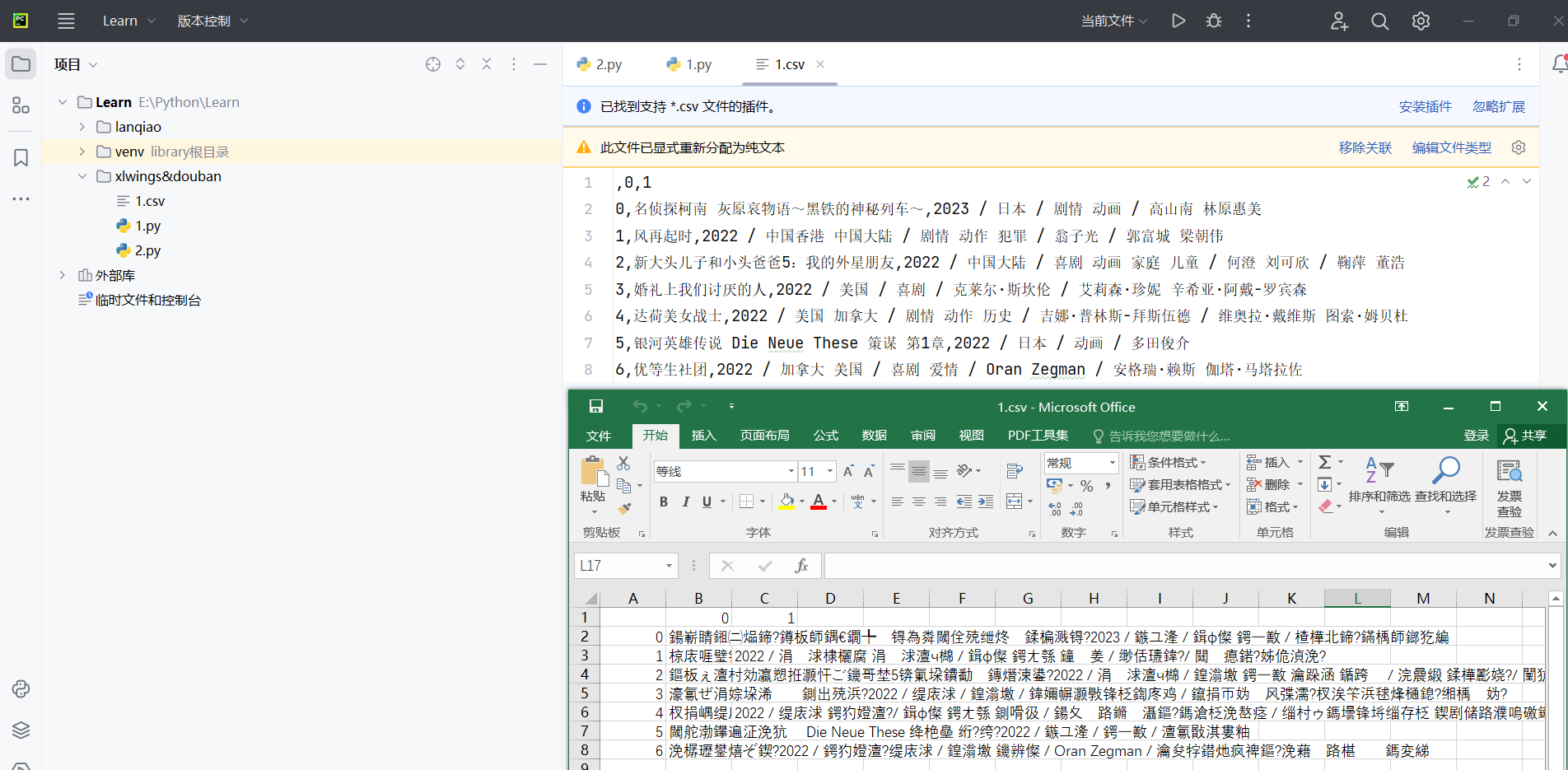
Task: Open the 公式 tab in Excel
Action: pos(826,436)
